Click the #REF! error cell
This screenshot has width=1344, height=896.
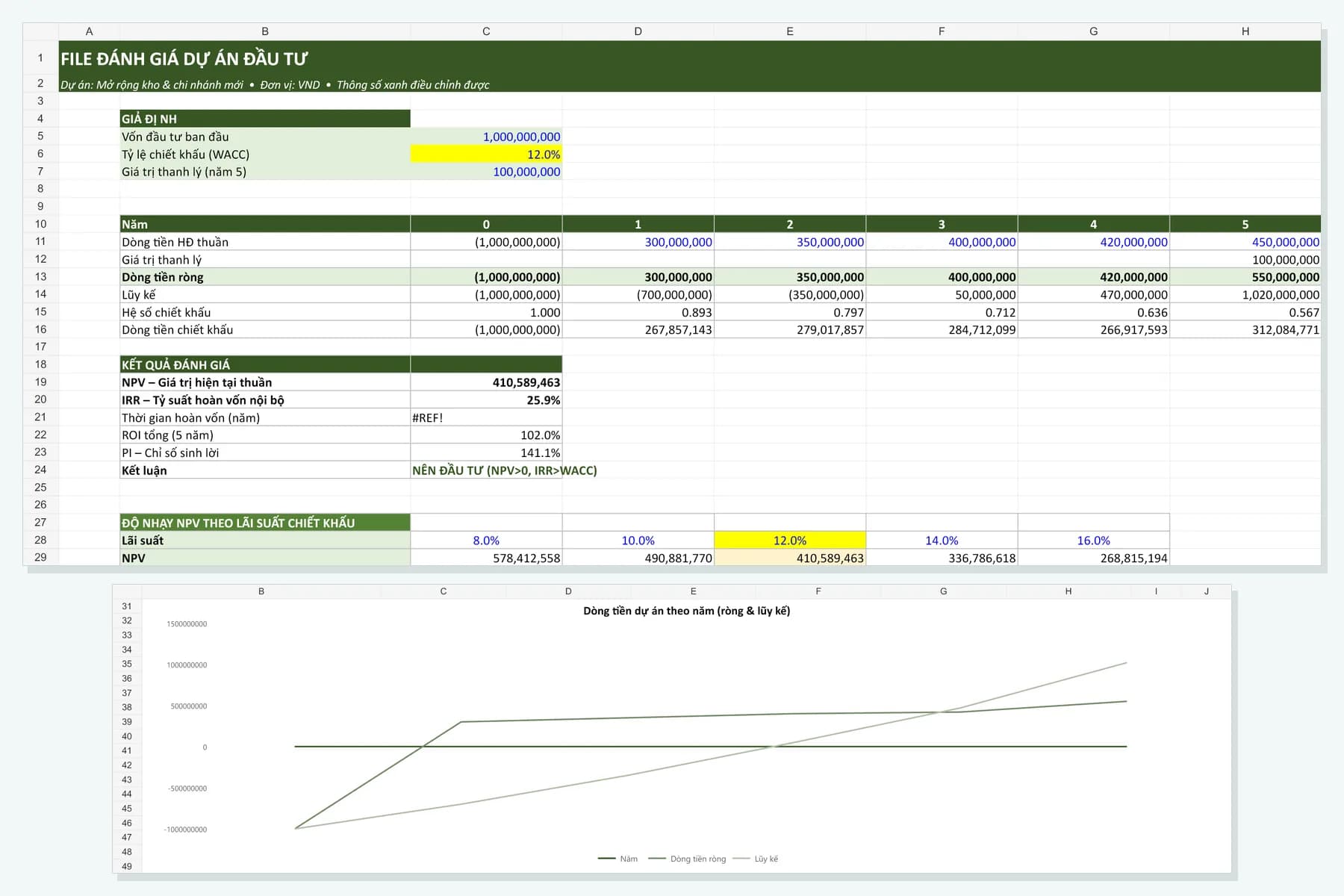pos(486,417)
